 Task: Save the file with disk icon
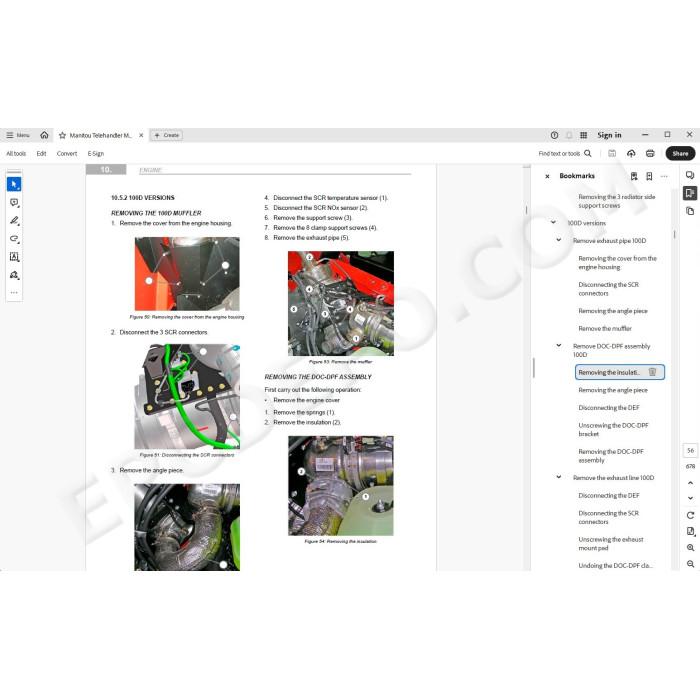click(x=612, y=154)
